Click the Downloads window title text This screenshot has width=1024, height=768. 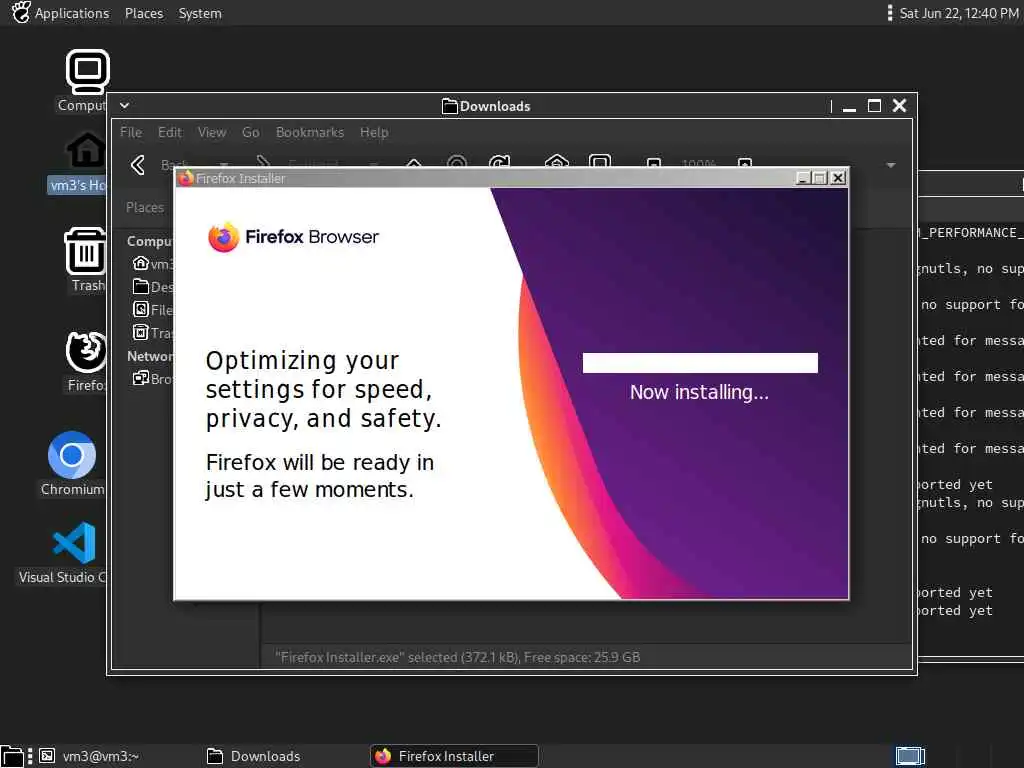tap(495, 106)
